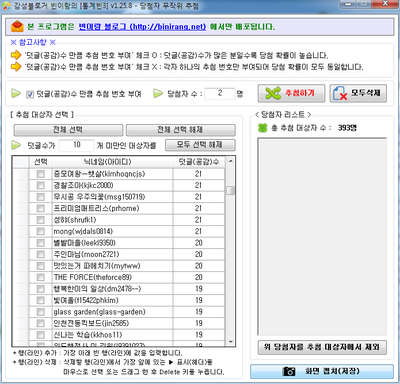Check the box for 신나는 학습(kkhos11) row

tap(40, 335)
